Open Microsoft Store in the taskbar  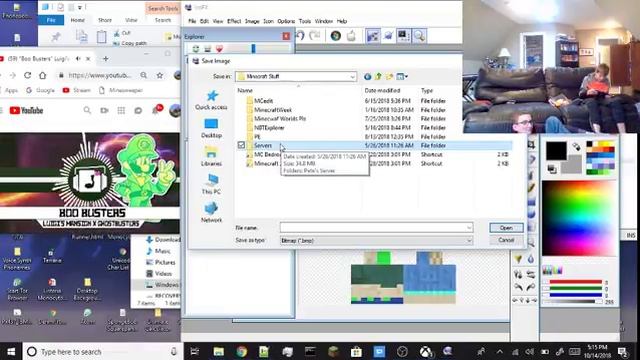[356, 351]
